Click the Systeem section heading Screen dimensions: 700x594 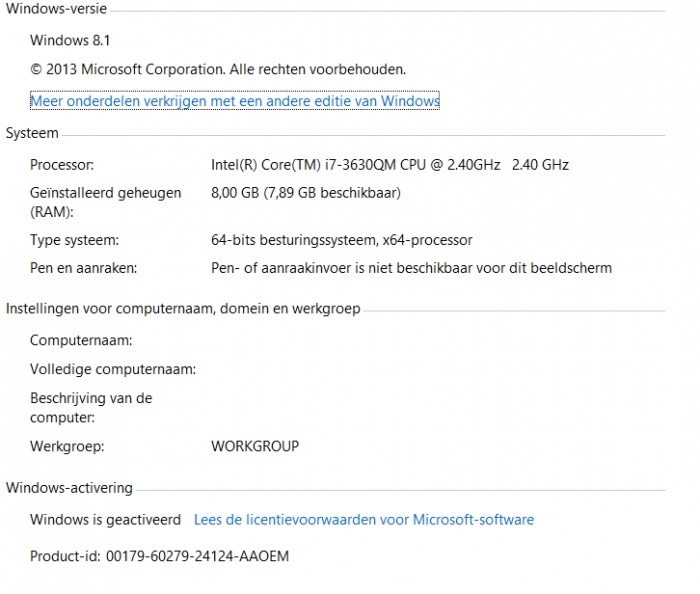pos(32,133)
